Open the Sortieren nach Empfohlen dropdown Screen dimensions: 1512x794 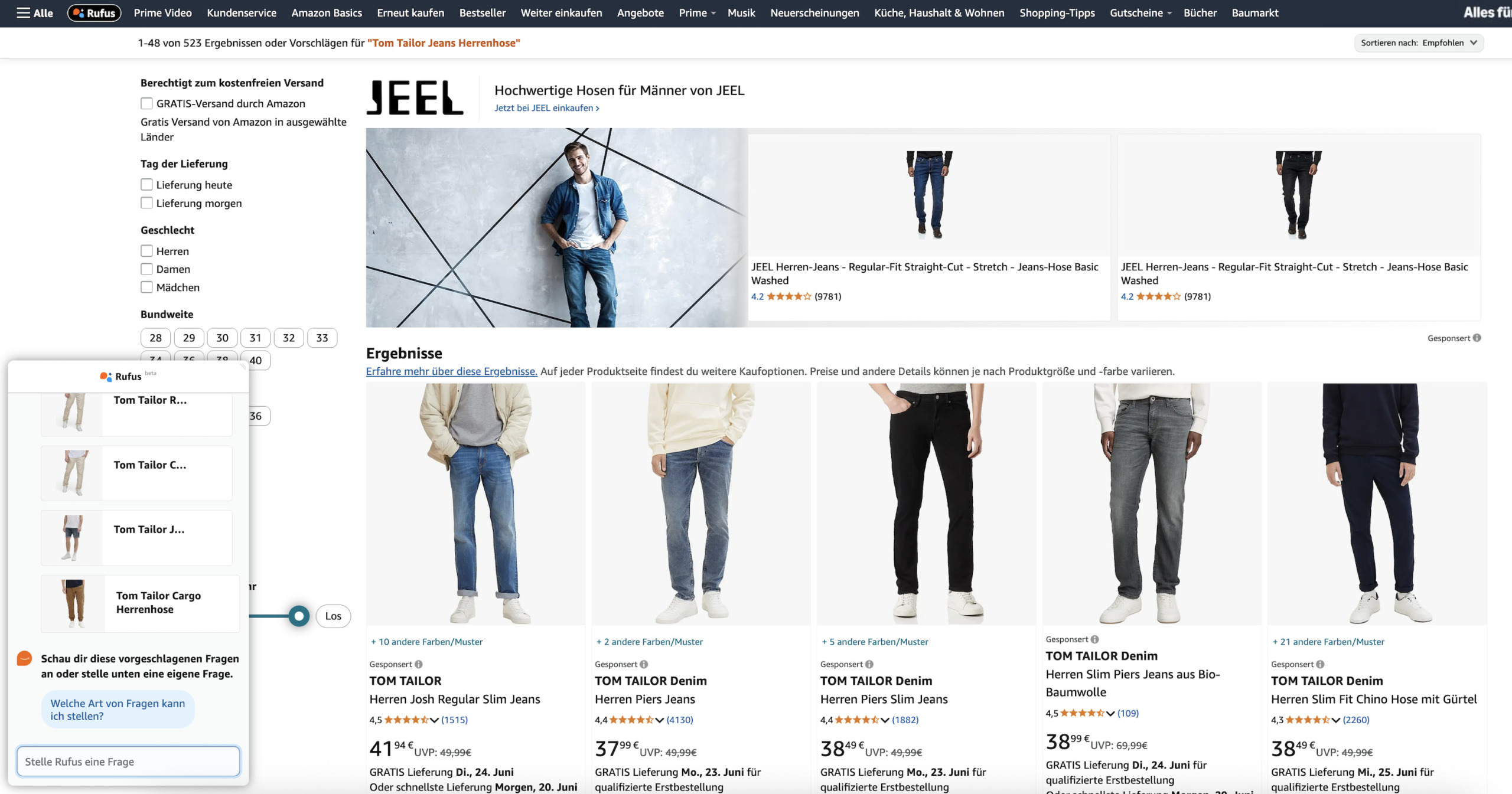(x=1419, y=43)
